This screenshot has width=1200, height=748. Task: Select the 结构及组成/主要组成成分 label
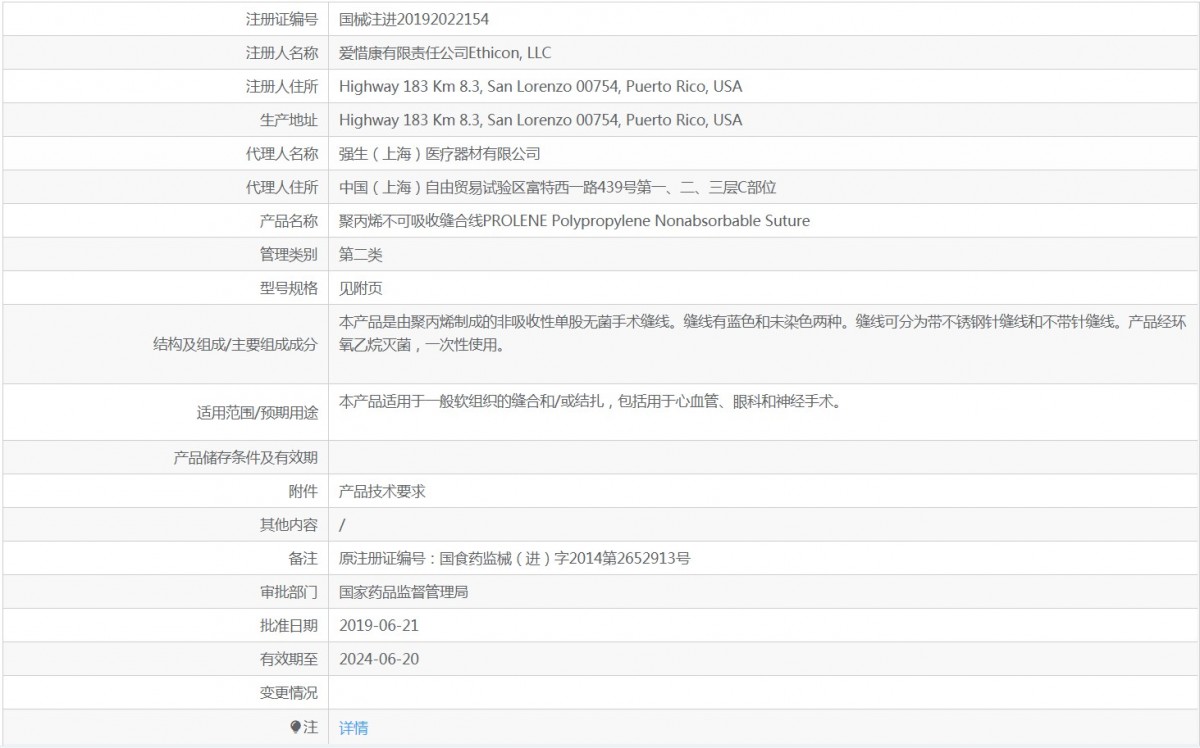tap(234, 344)
